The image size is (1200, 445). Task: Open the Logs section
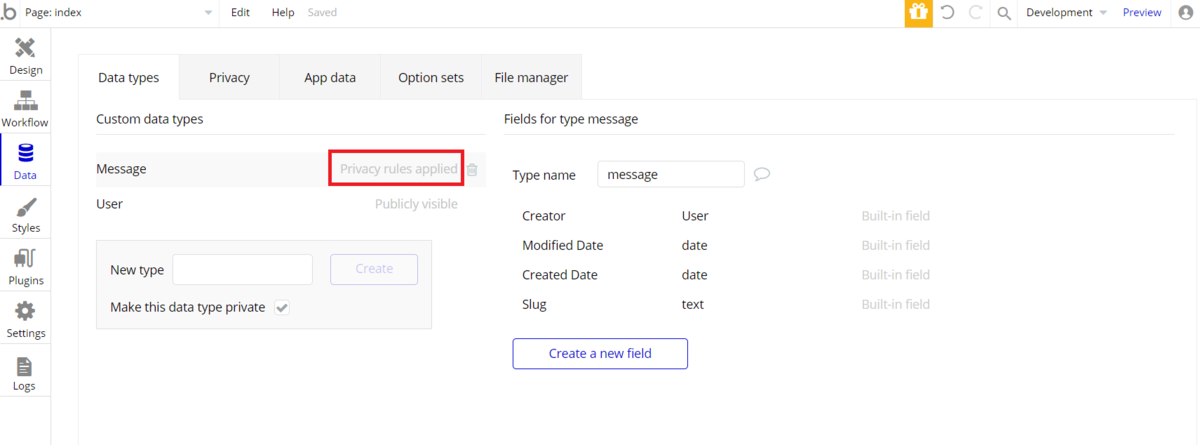[x=25, y=372]
